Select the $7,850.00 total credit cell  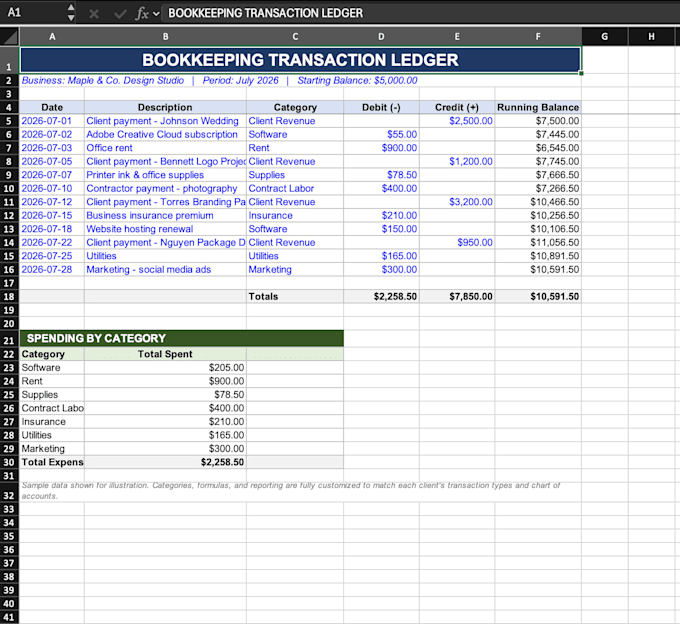point(457,297)
